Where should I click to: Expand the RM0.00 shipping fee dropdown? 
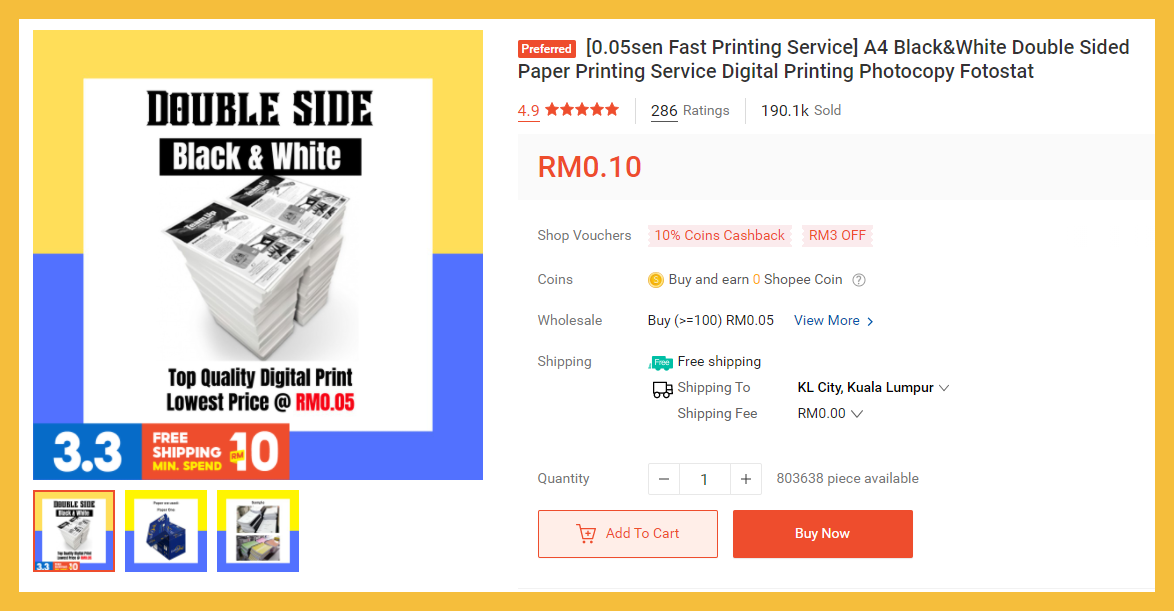[x=857, y=414]
